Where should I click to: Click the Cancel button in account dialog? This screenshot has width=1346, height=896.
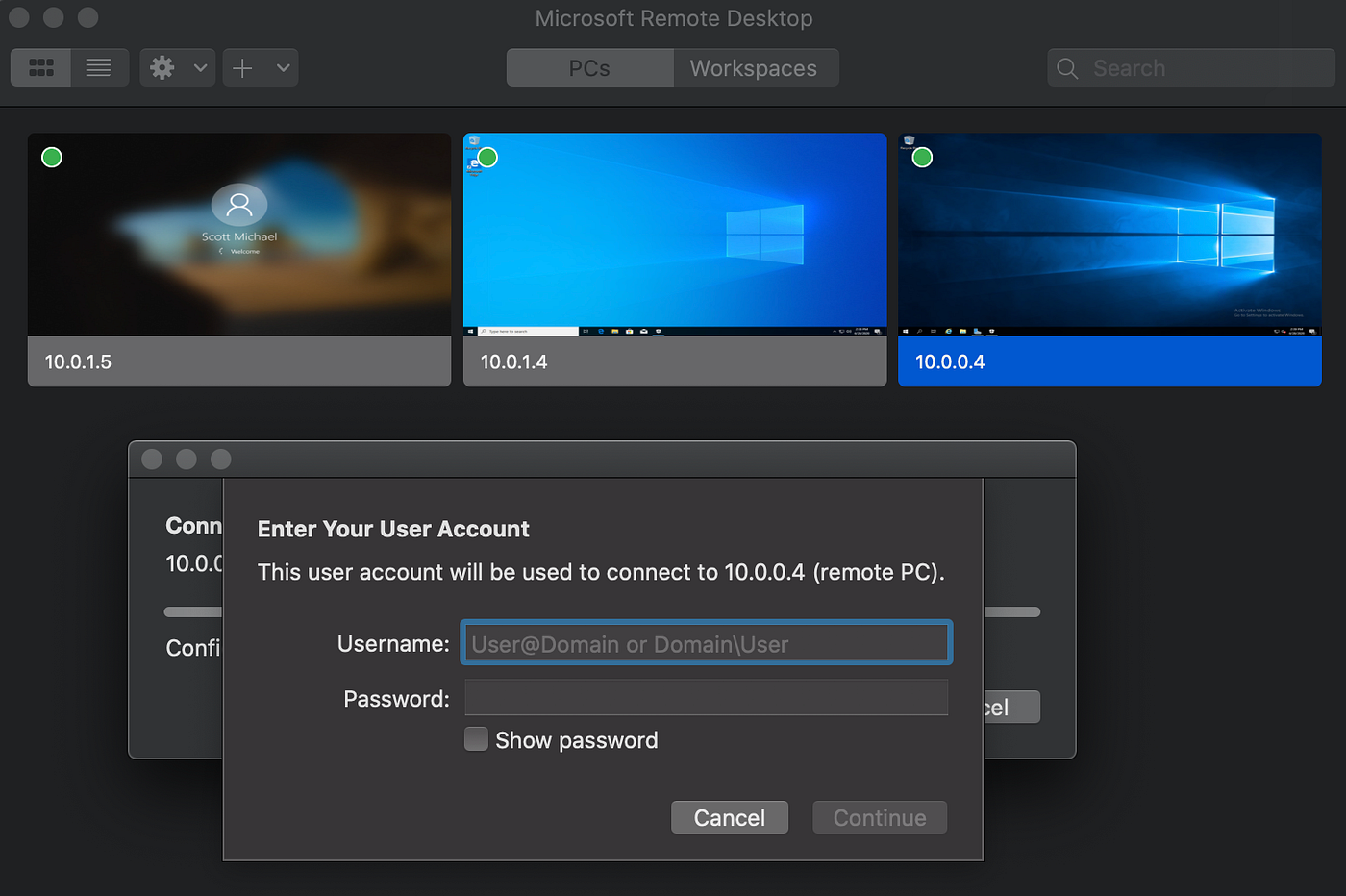coord(730,818)
